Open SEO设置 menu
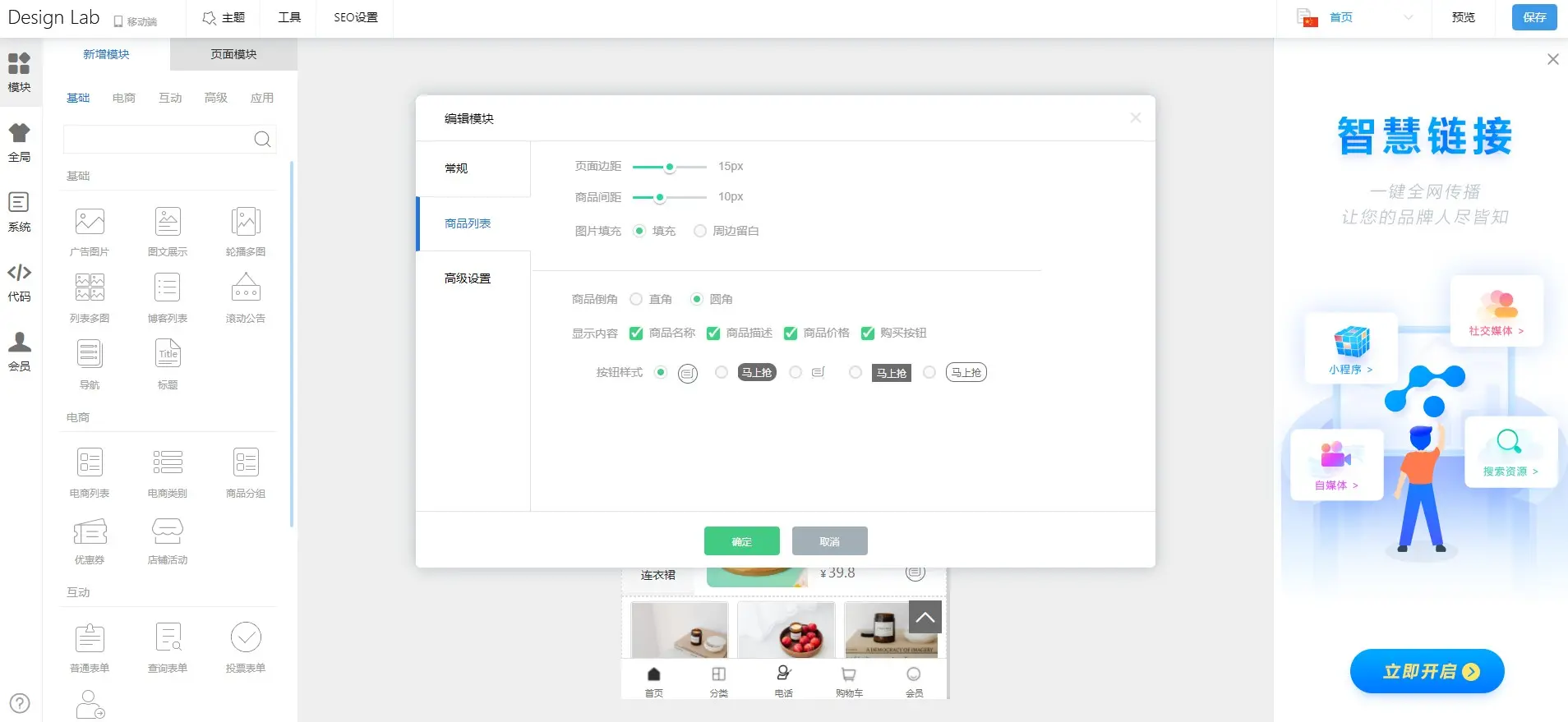This screenshot has width=1568, height=722. (x=356, y=17)
